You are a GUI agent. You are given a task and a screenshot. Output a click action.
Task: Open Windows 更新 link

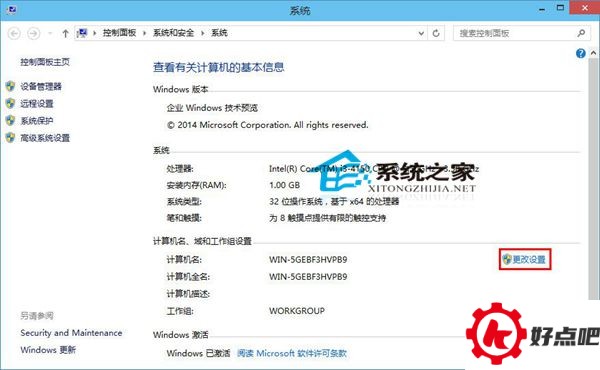(48, 350)
